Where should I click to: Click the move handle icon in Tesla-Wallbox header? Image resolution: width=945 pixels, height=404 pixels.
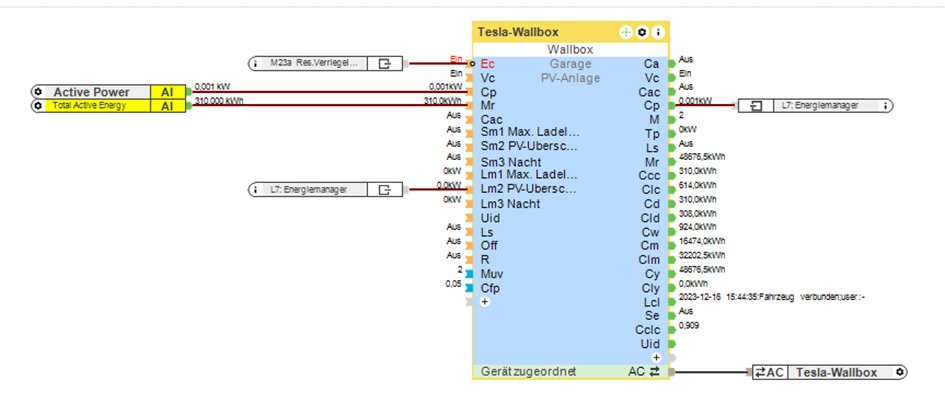626,32
